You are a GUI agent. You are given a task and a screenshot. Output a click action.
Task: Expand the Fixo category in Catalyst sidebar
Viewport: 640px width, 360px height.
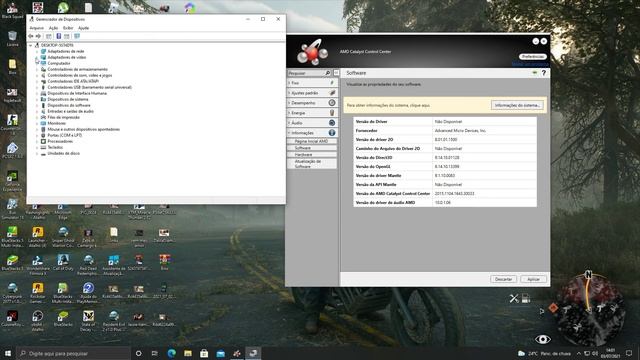pyautogui.click(x=312, y=83)
